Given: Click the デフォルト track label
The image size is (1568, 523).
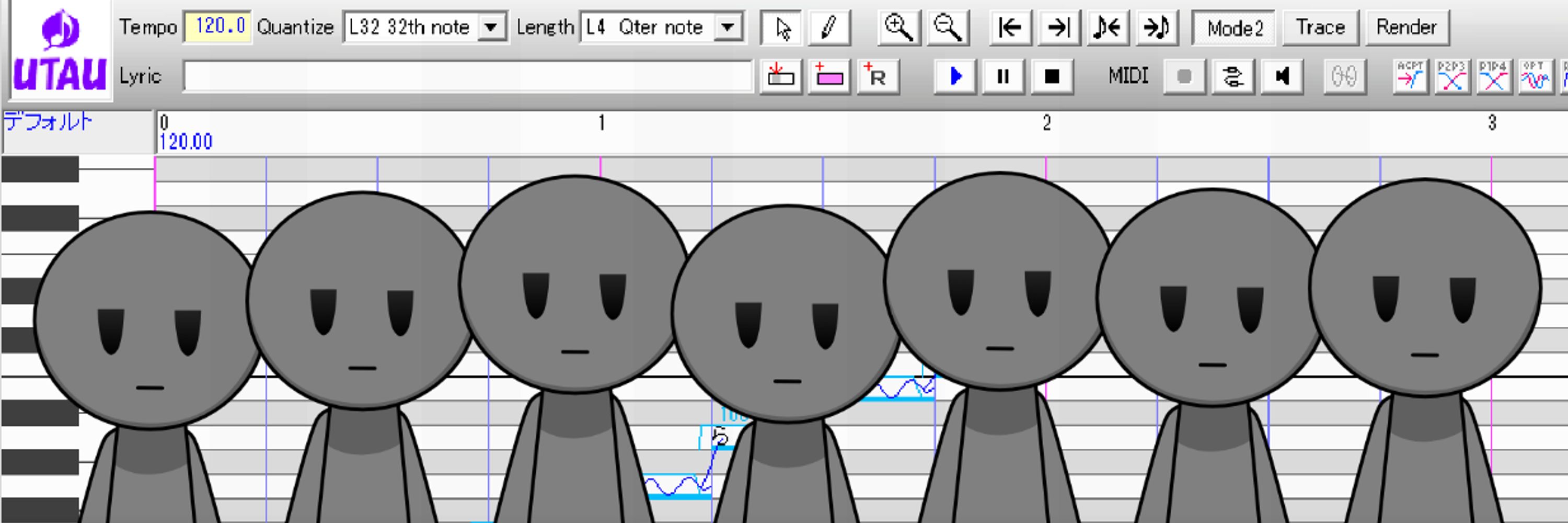Looking at the screenshot, I should point(49,122).
